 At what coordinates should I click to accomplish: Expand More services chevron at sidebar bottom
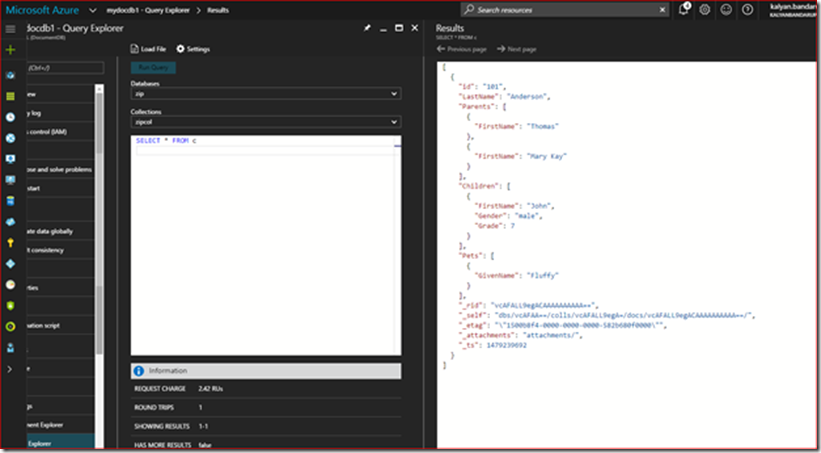click(x=9, y=369)
